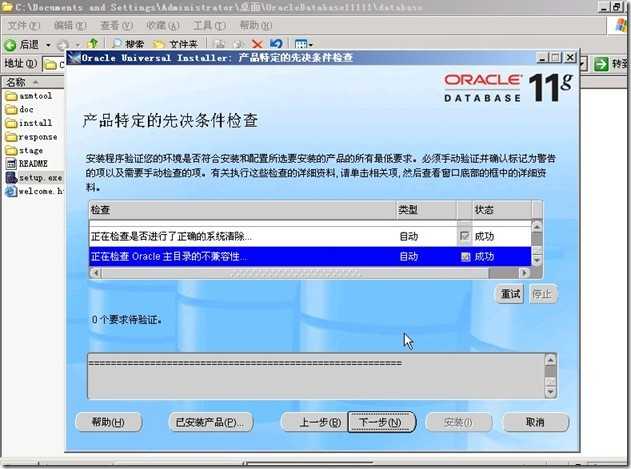Toggle the Folders (文件夹) pane button
631x469 pixels.
[x=175, y=44]
